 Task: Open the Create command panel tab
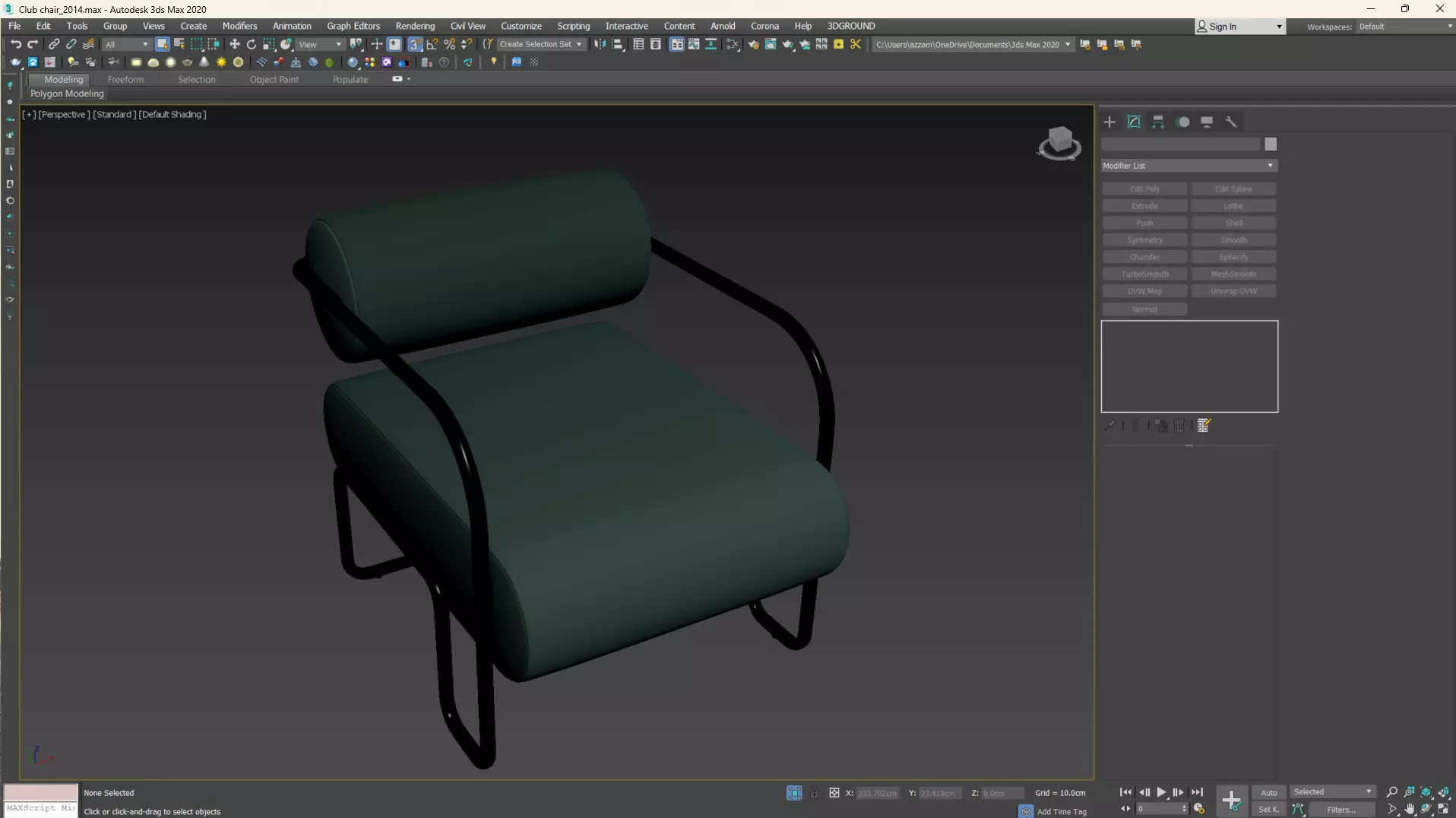[x=1109, y=122]
